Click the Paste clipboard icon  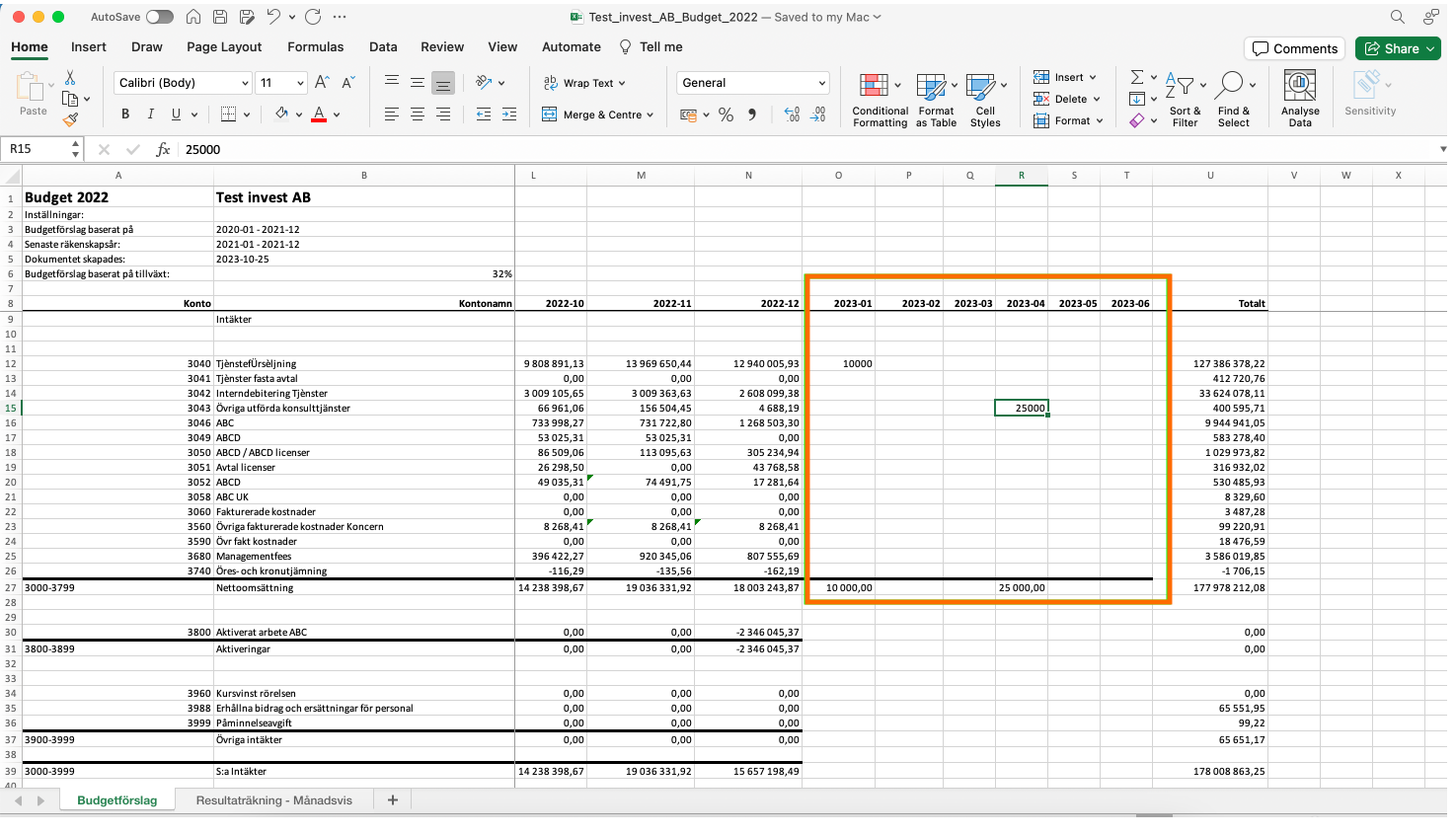click(x=33, y=89)
